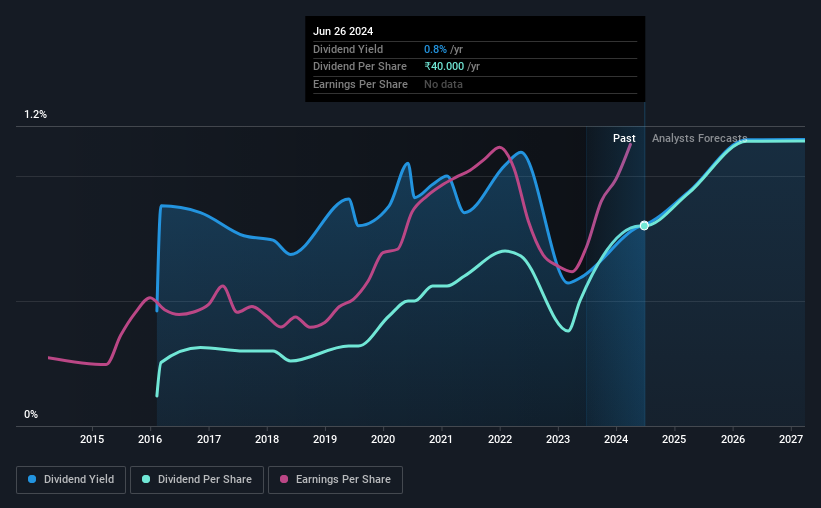Toggle the Earnings Per Share legend button
This screenshot has width=821, height=508.
tap(335, 480)
